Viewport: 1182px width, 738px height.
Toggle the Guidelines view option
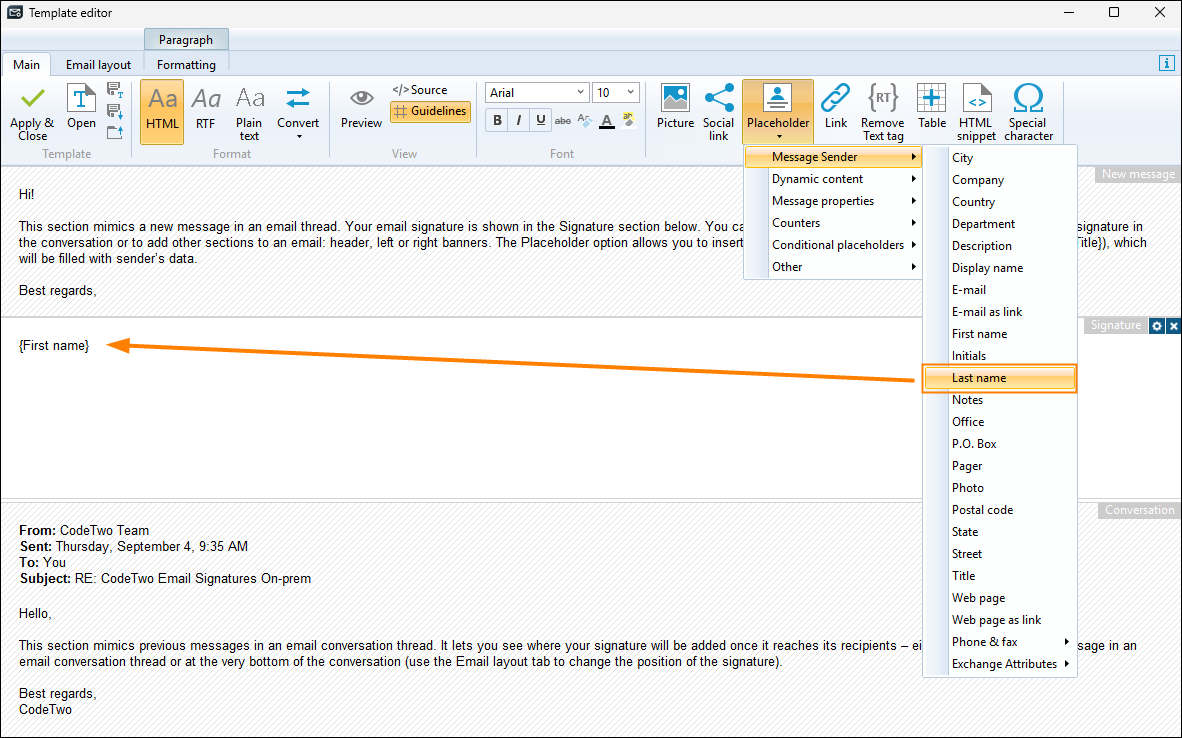[430, 111]
